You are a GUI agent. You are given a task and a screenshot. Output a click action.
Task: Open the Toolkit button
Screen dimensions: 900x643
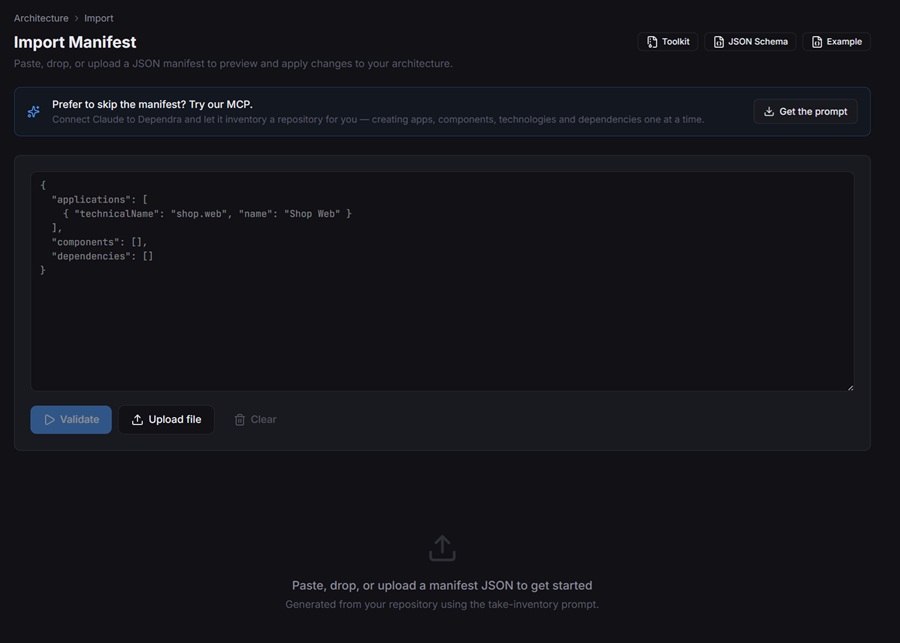tap(668, 41)
